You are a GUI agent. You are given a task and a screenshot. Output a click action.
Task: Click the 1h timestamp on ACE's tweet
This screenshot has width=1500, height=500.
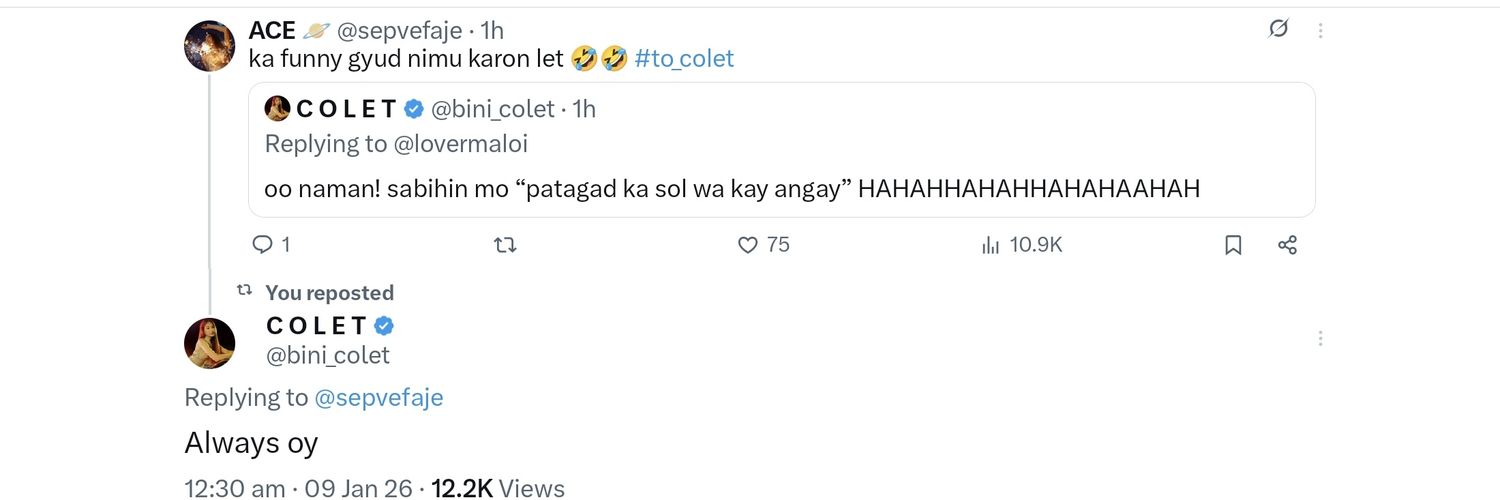(x=492, y=30)
